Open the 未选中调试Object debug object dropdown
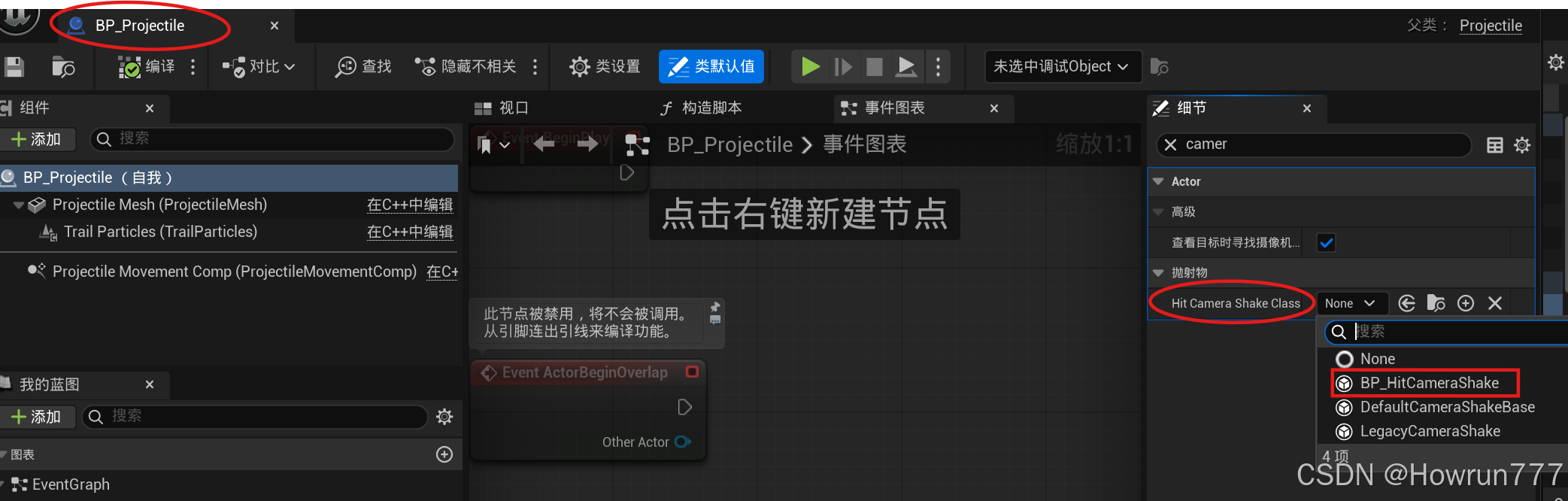Screen dimensions: 1568x501 coord(1062,67)
